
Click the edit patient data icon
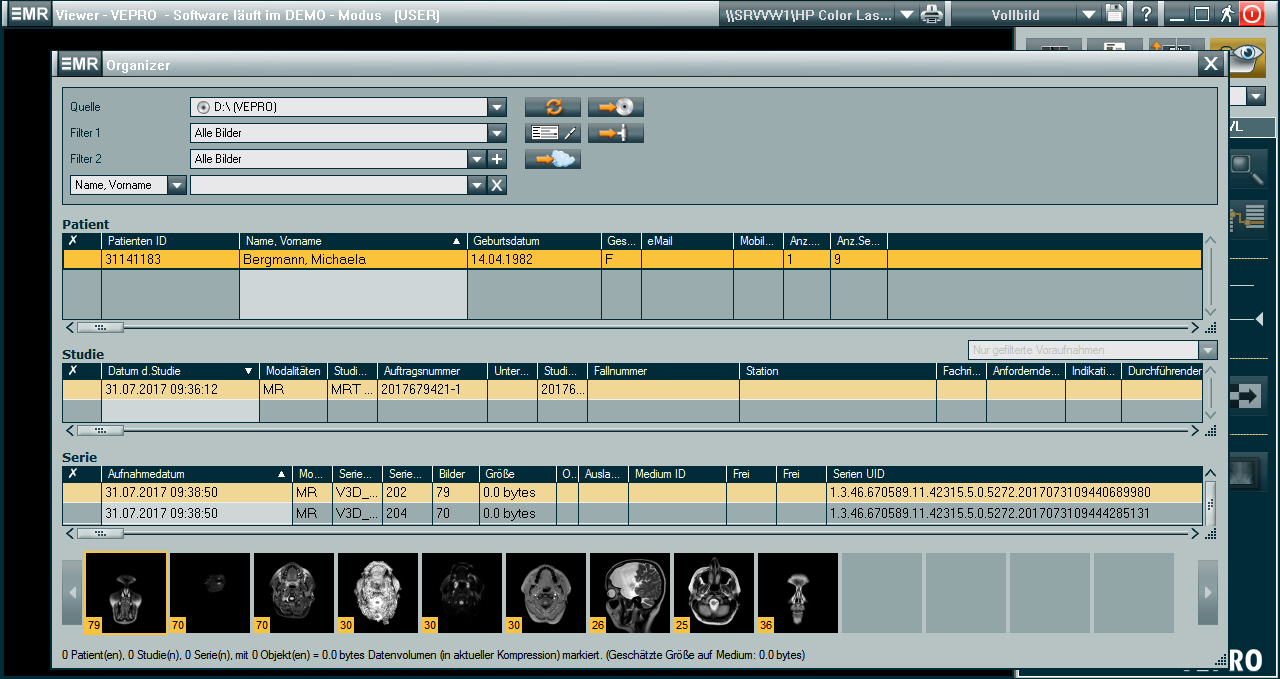coord(552,133)
